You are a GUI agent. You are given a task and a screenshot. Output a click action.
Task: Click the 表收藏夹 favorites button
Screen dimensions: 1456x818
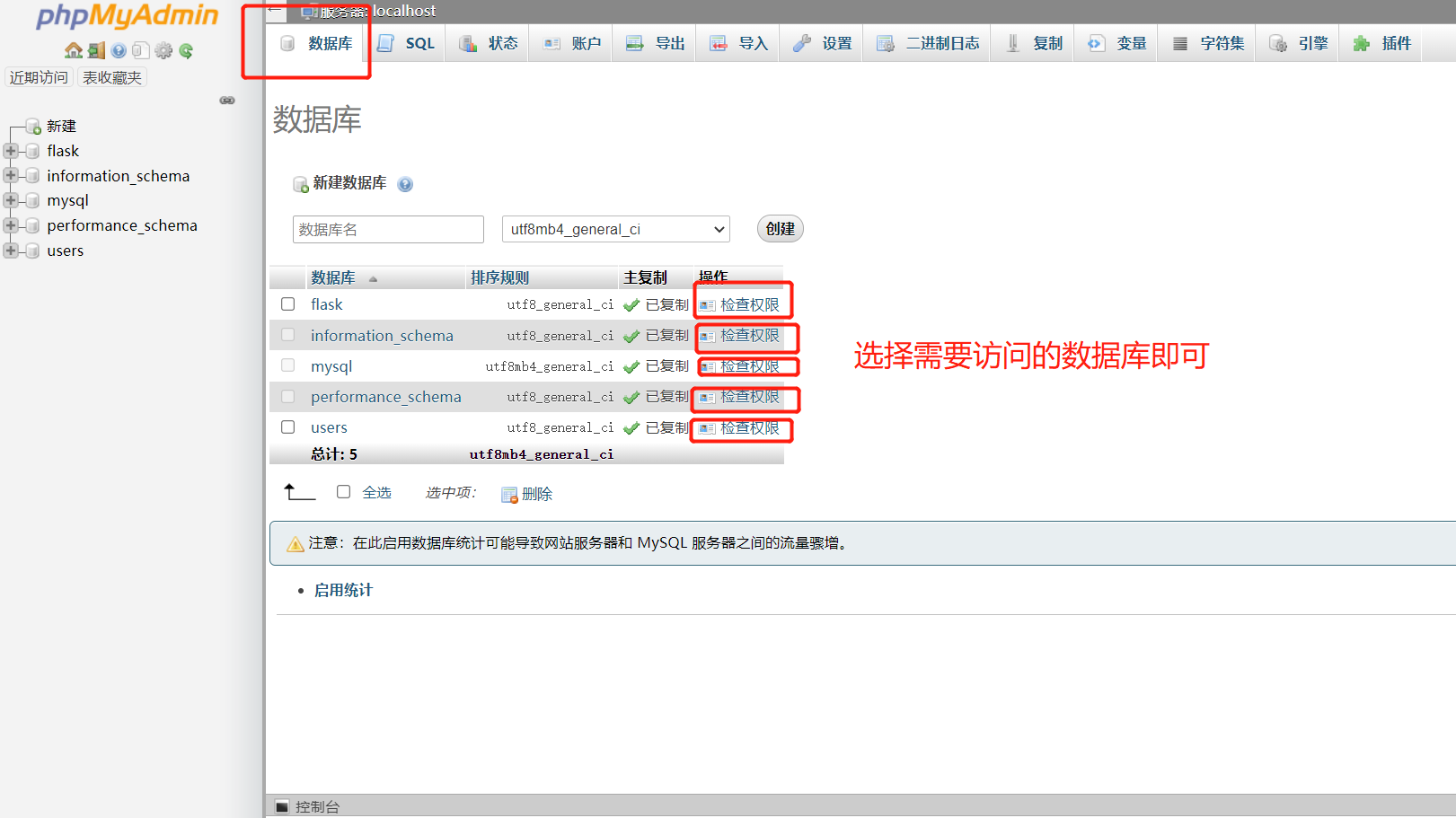112,77
